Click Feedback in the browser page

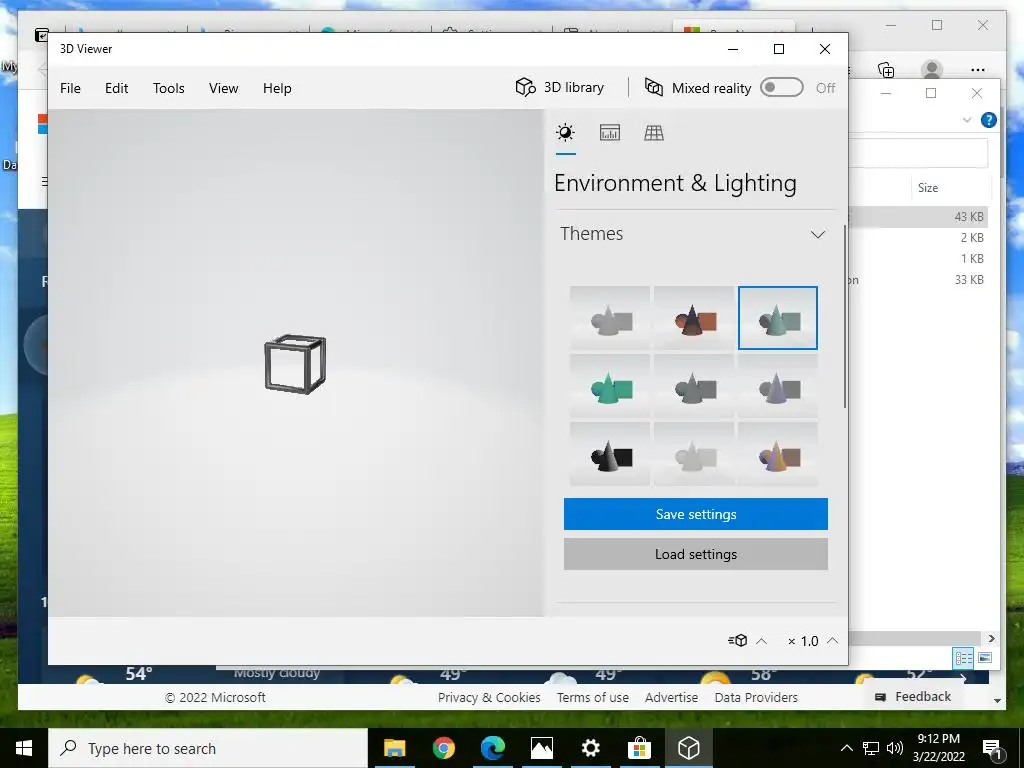click(x=912, y=697)
